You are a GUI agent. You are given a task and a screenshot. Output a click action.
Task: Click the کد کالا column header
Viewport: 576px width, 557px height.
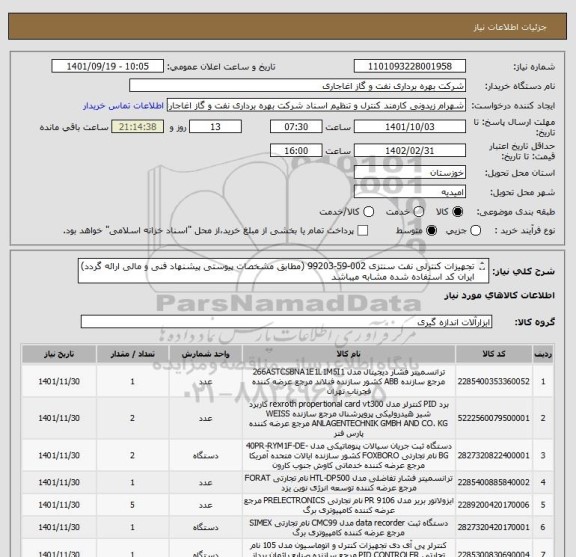tap(494, 354)
